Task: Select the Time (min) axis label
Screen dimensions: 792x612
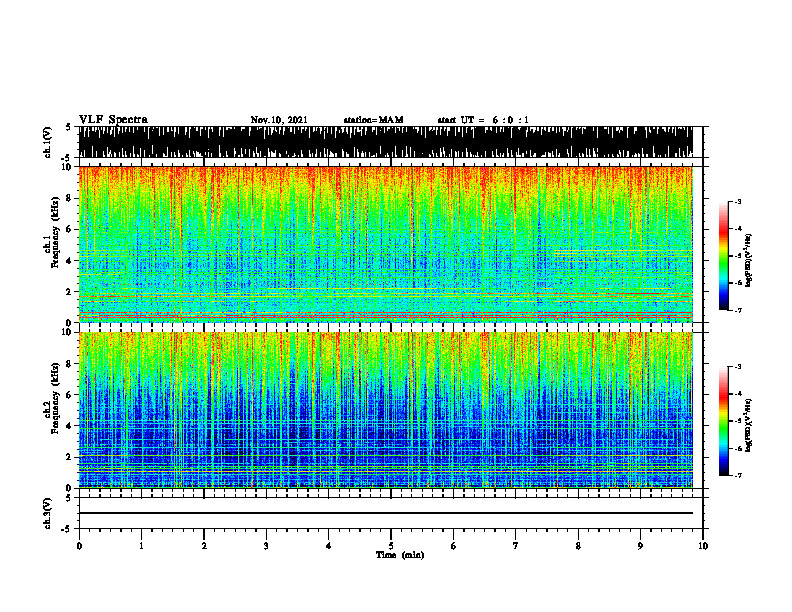Action: (x=400, y=555)
